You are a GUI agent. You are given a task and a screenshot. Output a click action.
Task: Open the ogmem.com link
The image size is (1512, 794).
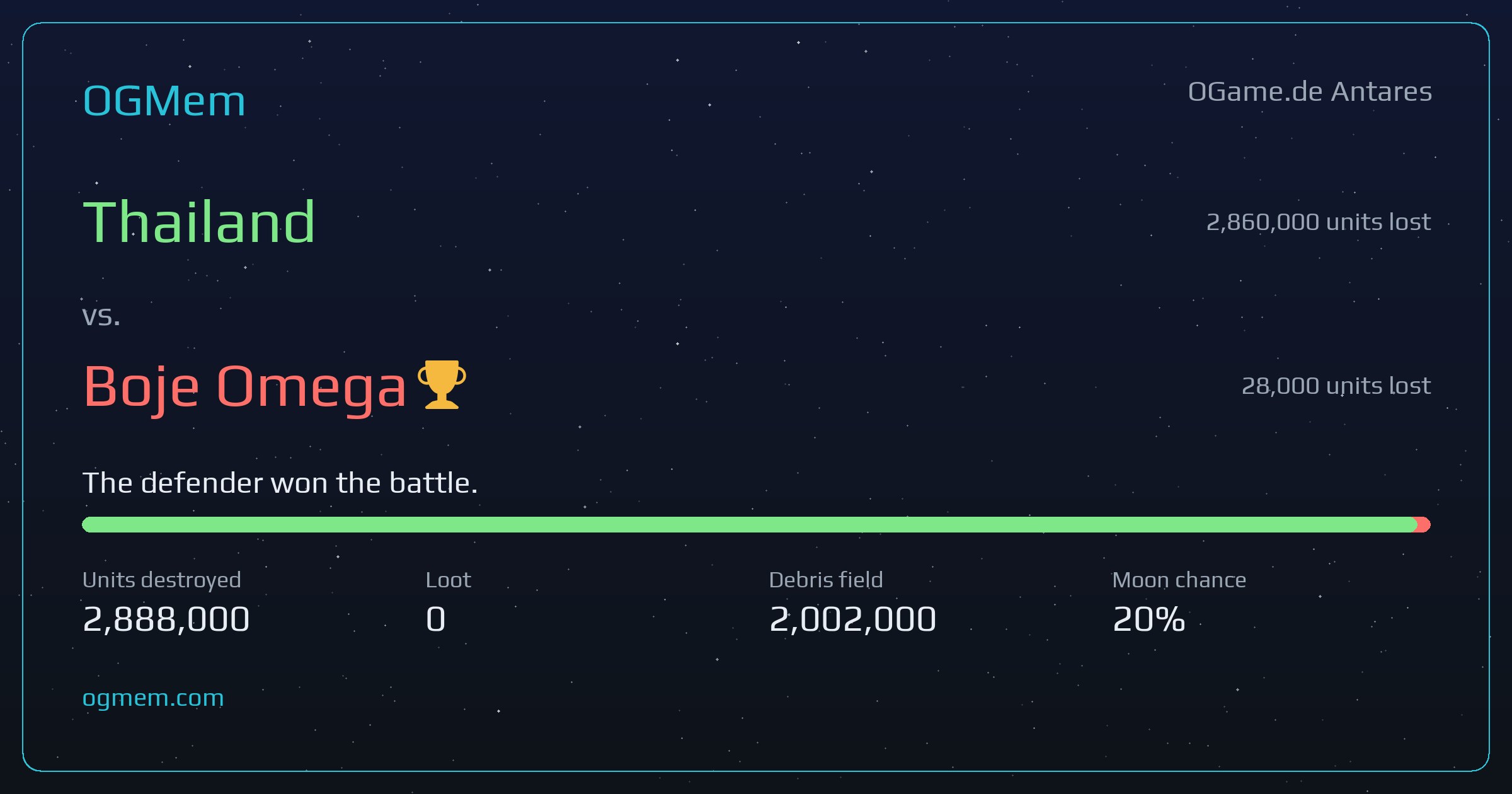coord(153,698)
